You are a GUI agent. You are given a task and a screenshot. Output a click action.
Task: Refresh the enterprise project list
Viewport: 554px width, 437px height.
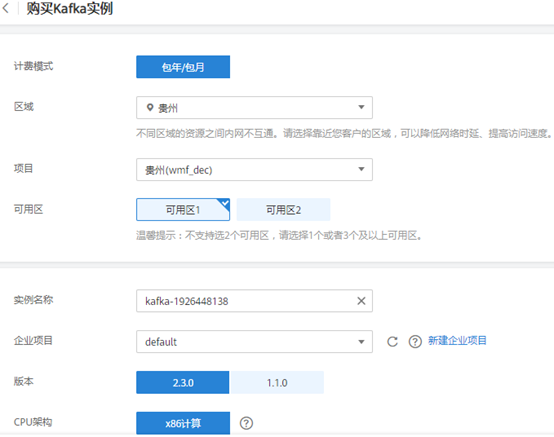click(x=392, y=342)
